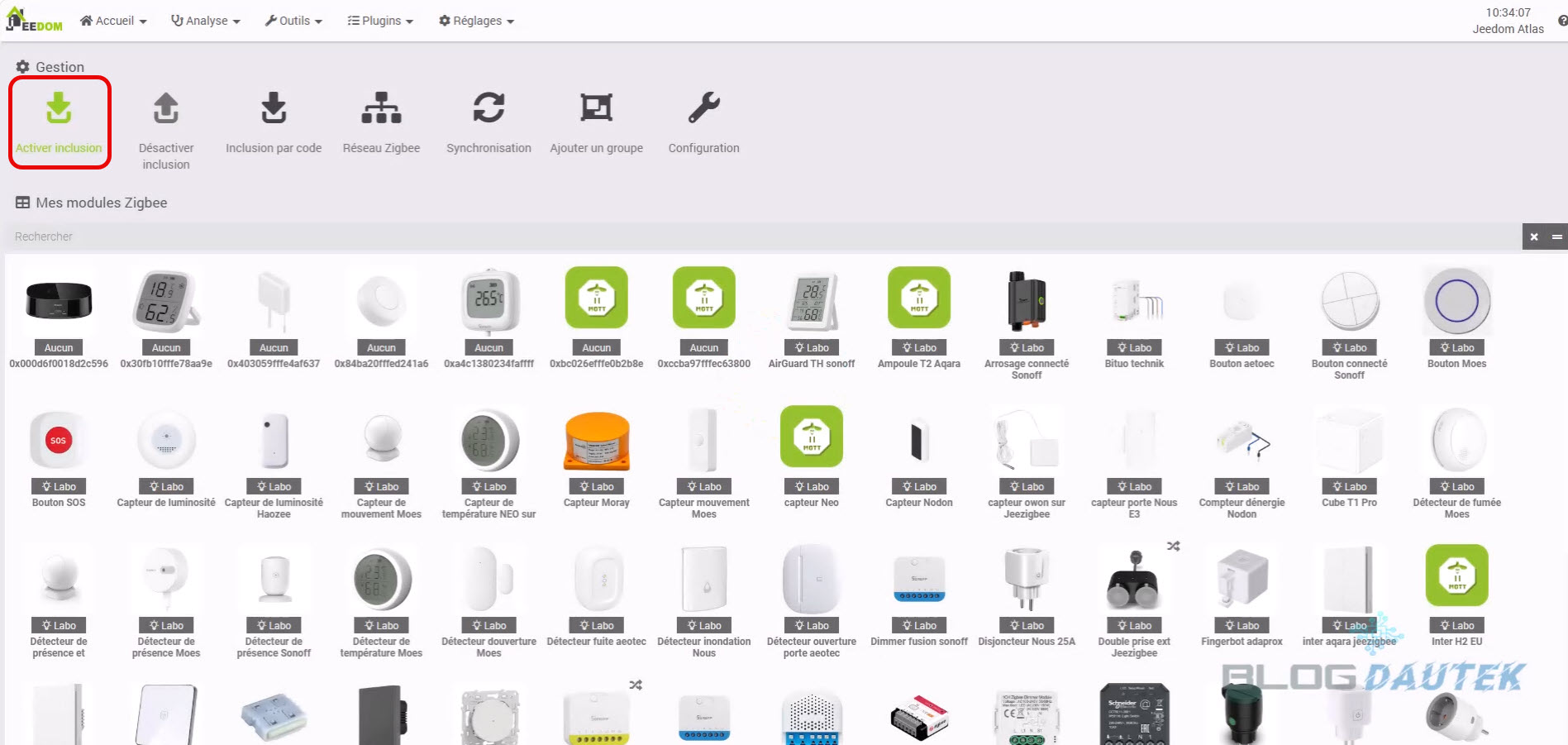Expand the Outils dropdown menu
Screen dimensions: 1568x745
click(x=293, y=21)
